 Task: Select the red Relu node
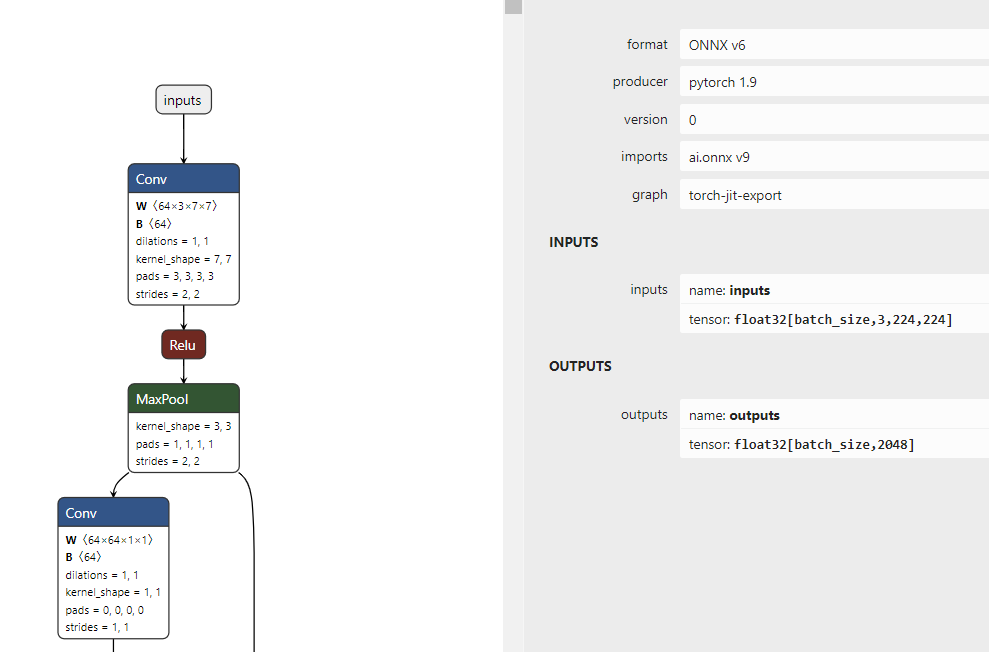pyautogui.click(x=183, y=345)
